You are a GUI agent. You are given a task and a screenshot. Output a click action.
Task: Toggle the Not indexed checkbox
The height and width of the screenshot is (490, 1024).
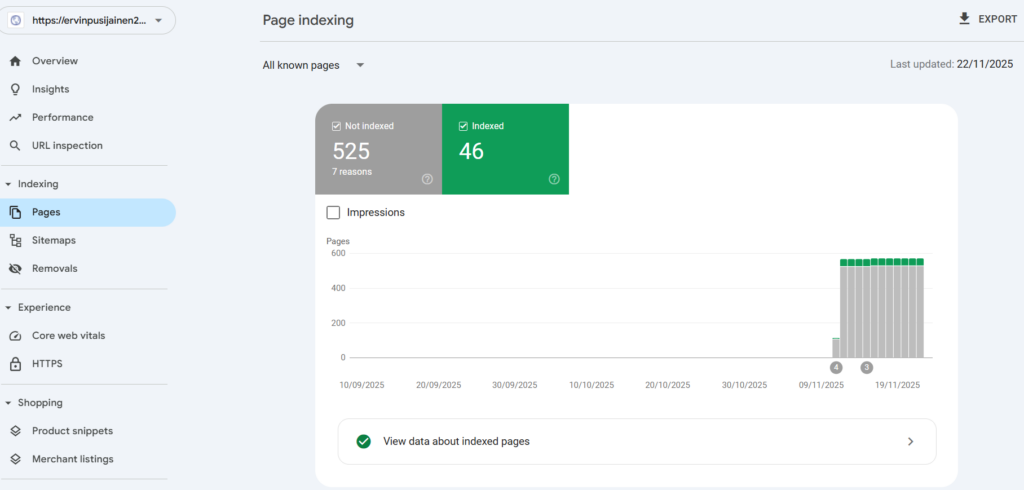tap(336, 126)
